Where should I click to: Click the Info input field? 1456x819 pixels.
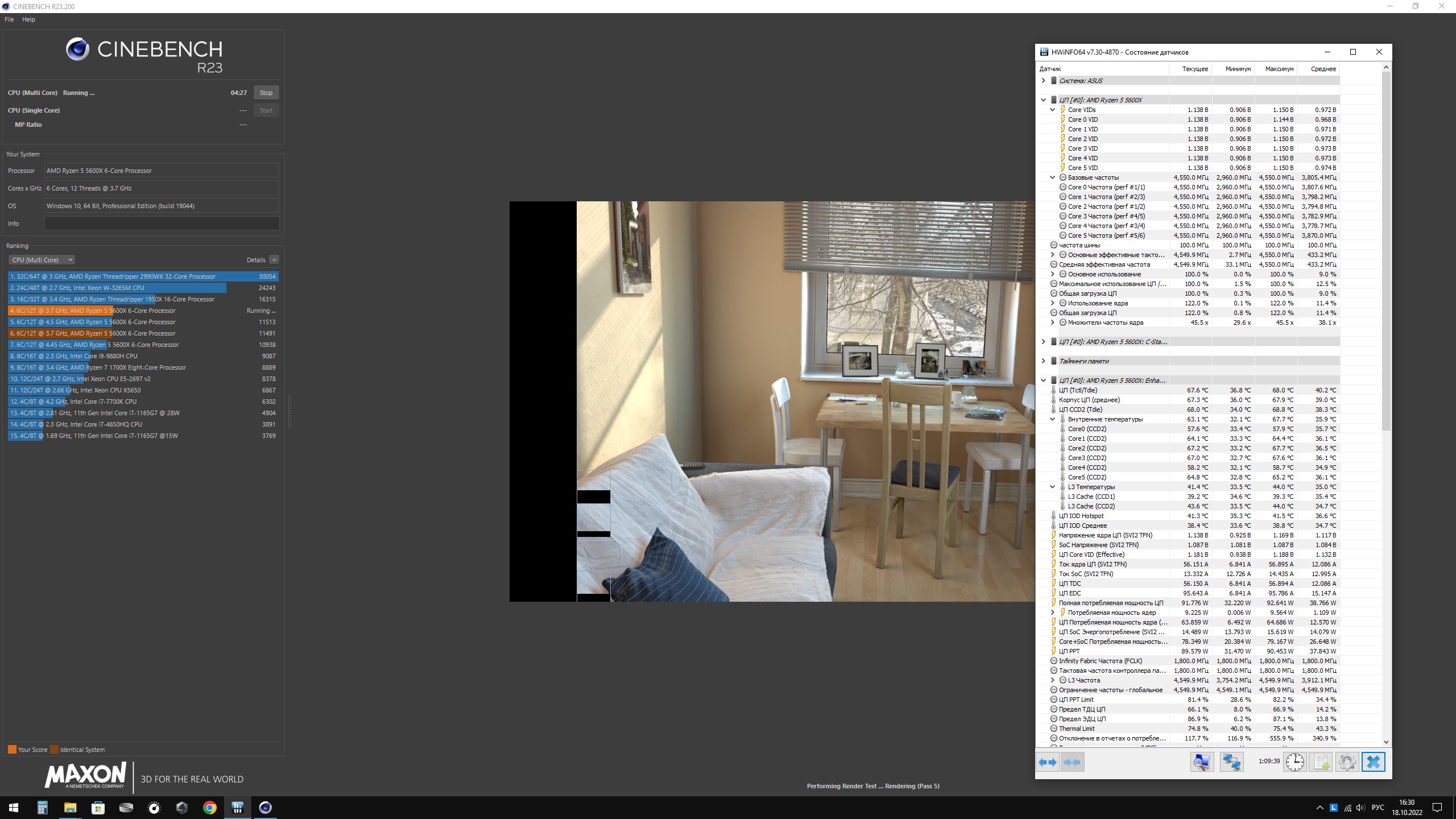click(162, 224)
